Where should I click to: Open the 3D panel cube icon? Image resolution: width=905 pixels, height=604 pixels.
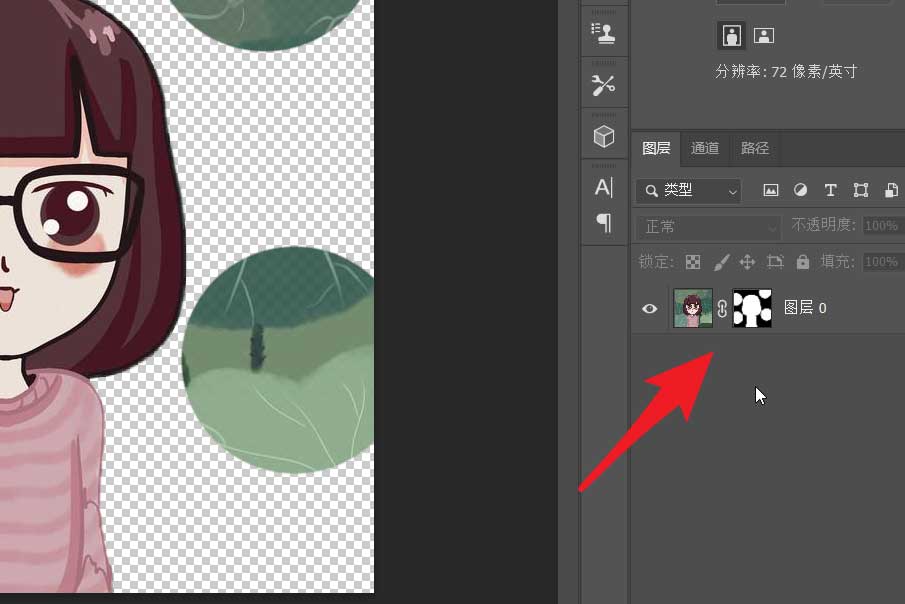pos(604,137)
